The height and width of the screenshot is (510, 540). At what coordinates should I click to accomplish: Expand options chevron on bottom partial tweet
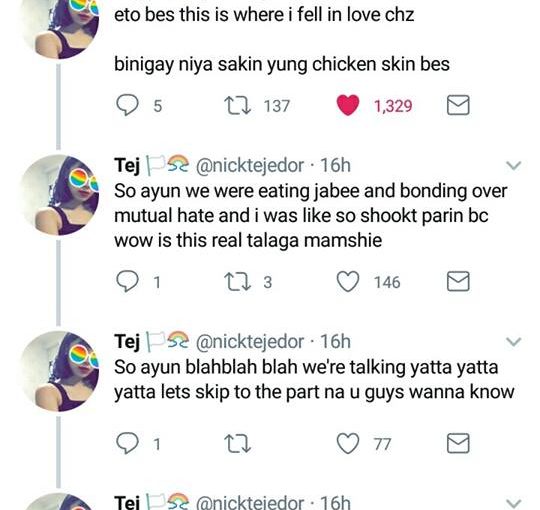coord(514,503)
